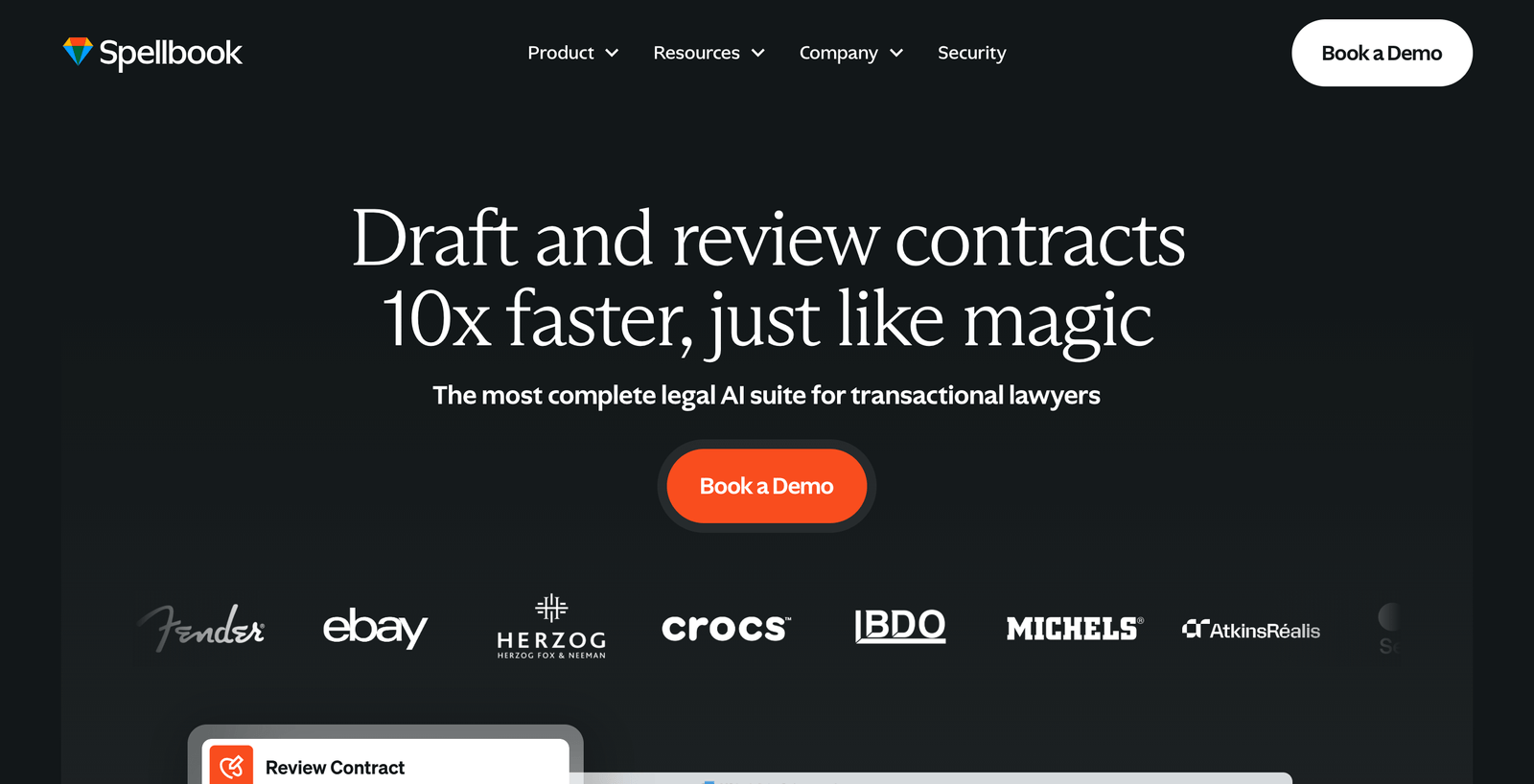Click the partially visible logo after AtkinsRéalis
Image resolution: width=1534 pixels, height=784 pixels.
tap(1389, 629)
